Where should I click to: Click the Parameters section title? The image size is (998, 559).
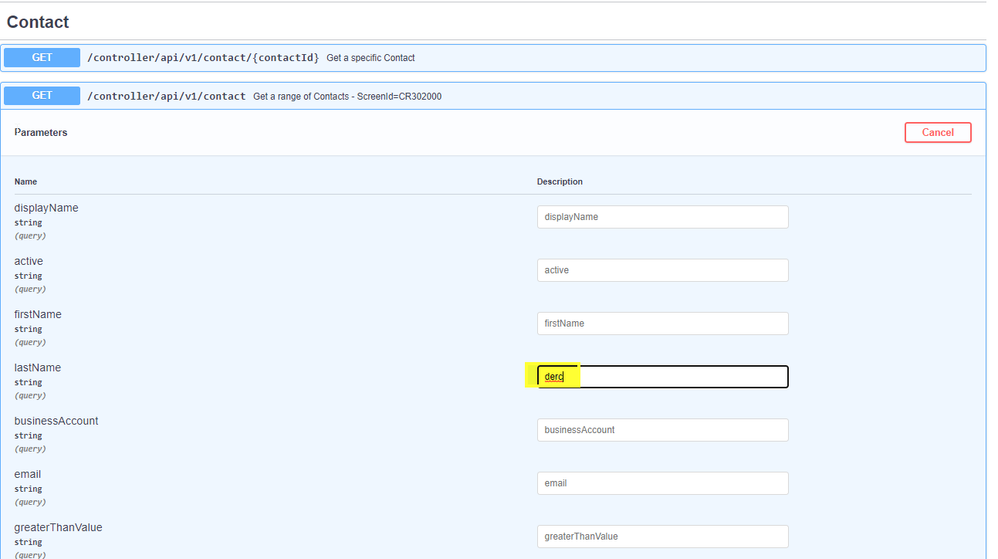coord(41,132)
